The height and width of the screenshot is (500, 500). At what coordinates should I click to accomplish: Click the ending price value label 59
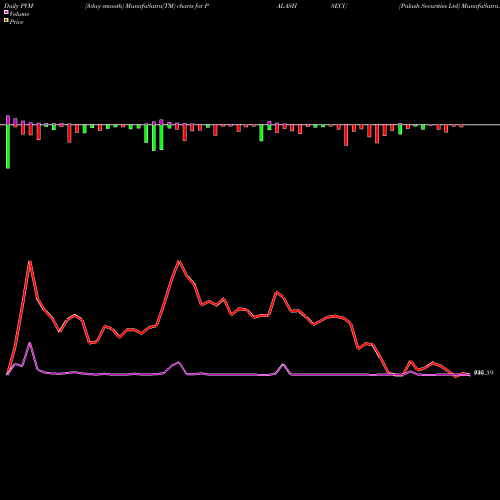pyautogui.click(x=483, y=373)
